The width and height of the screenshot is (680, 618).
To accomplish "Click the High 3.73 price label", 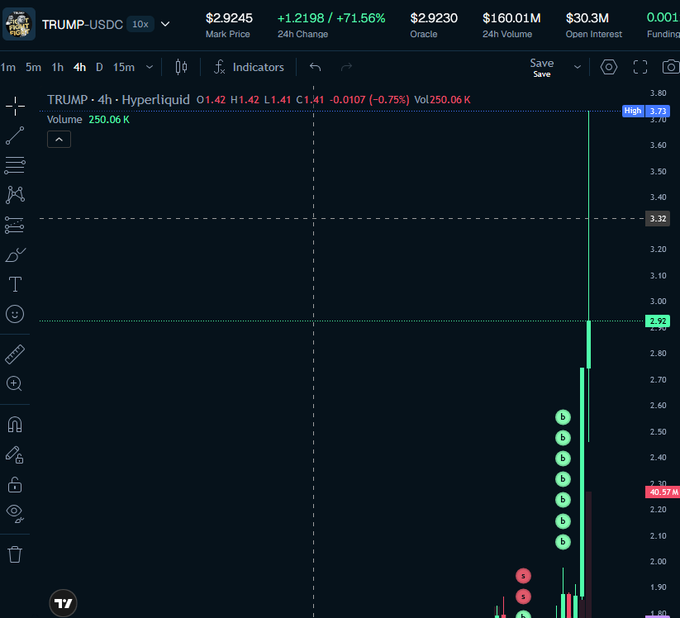I will [646, 111].
